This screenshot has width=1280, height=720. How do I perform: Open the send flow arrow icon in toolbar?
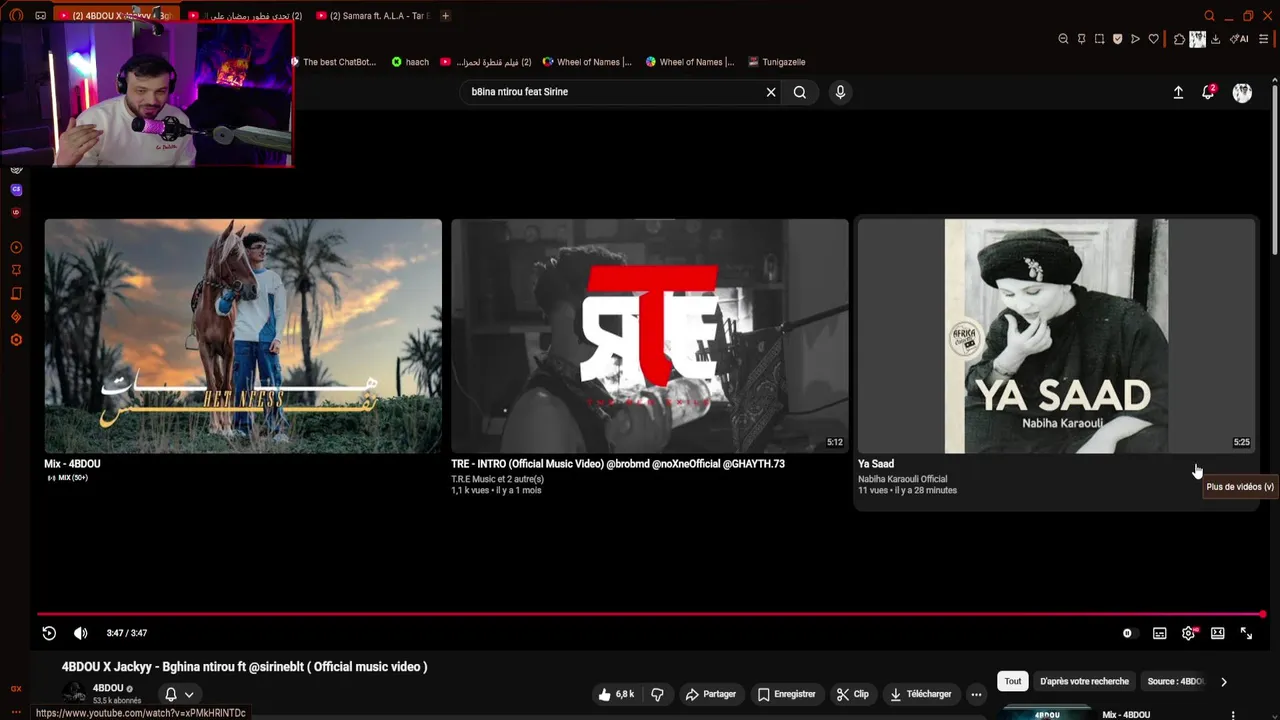point(1135,39)
